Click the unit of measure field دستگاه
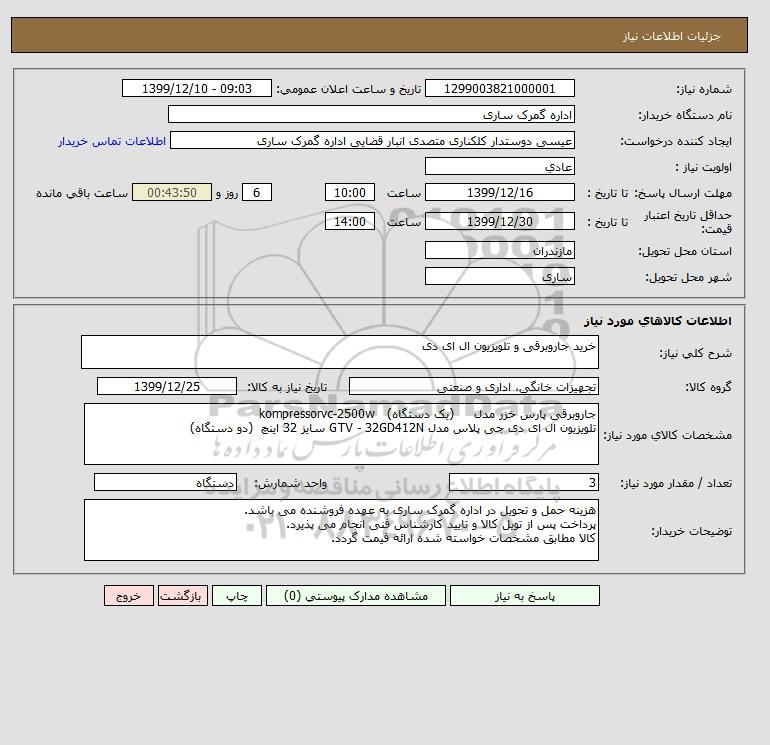 tap(165, 482)
